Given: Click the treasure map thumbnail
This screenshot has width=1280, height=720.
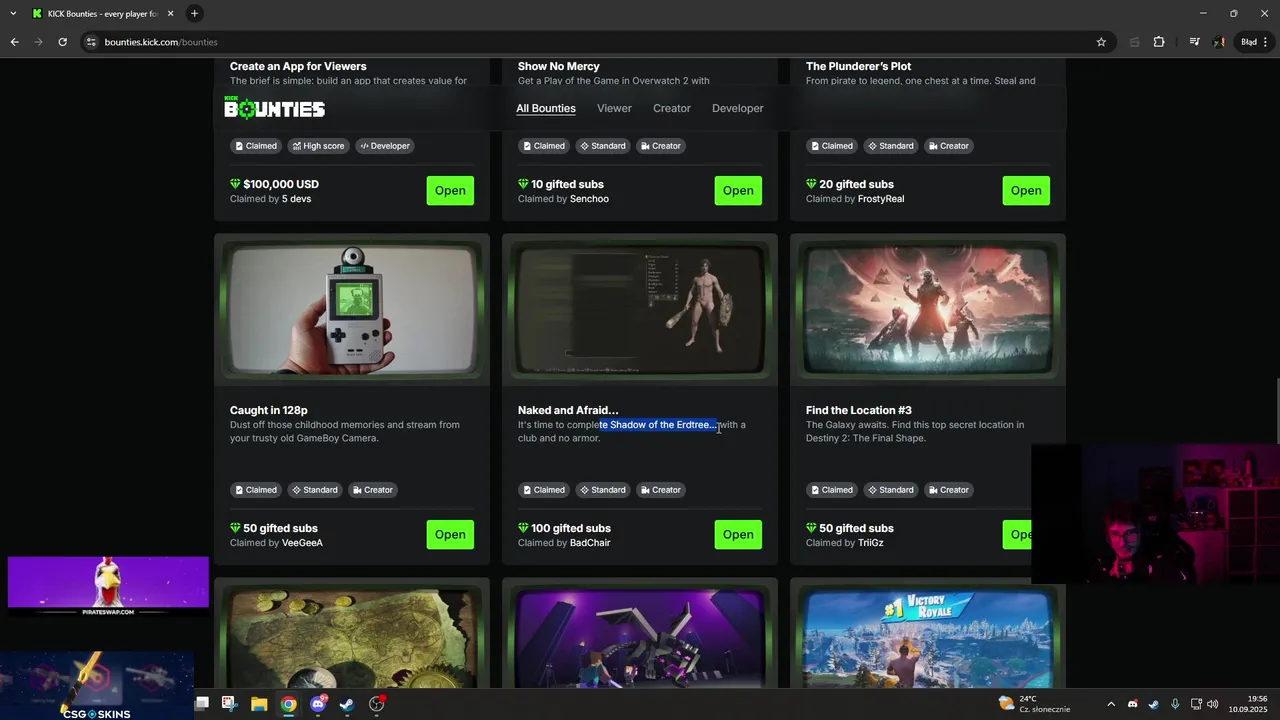Looking at the screenshot, I should 352,636.
